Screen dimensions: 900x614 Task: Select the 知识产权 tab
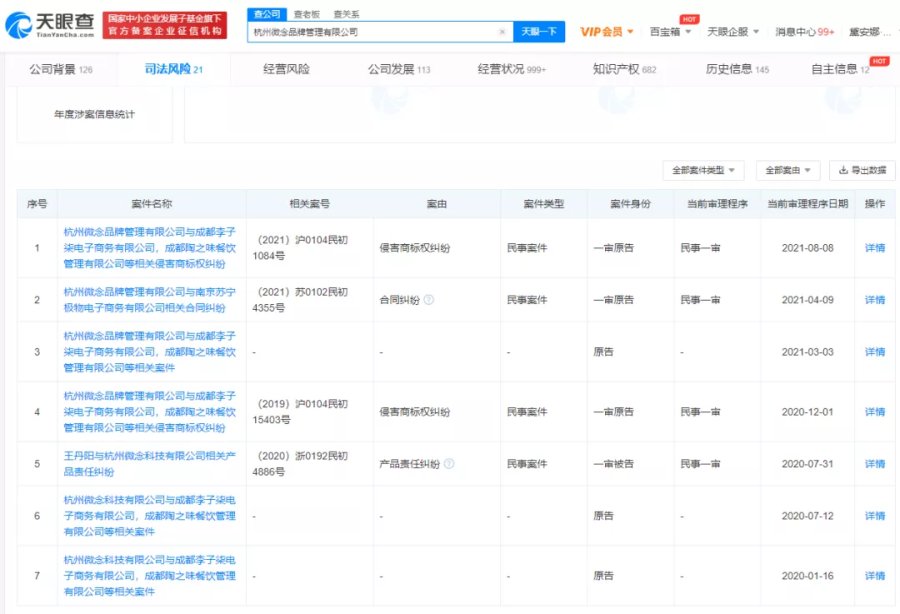coord(624,69)
